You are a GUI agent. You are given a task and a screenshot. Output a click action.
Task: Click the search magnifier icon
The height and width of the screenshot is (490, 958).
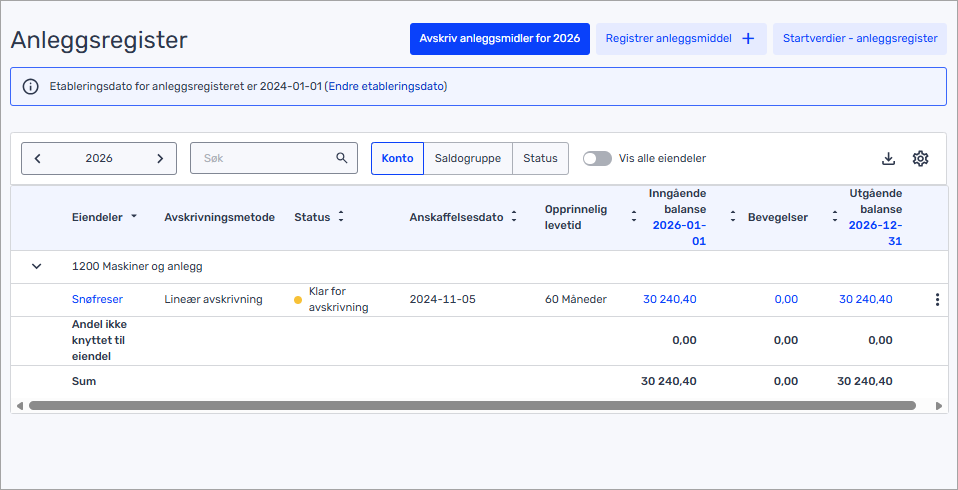pos(341,158)
